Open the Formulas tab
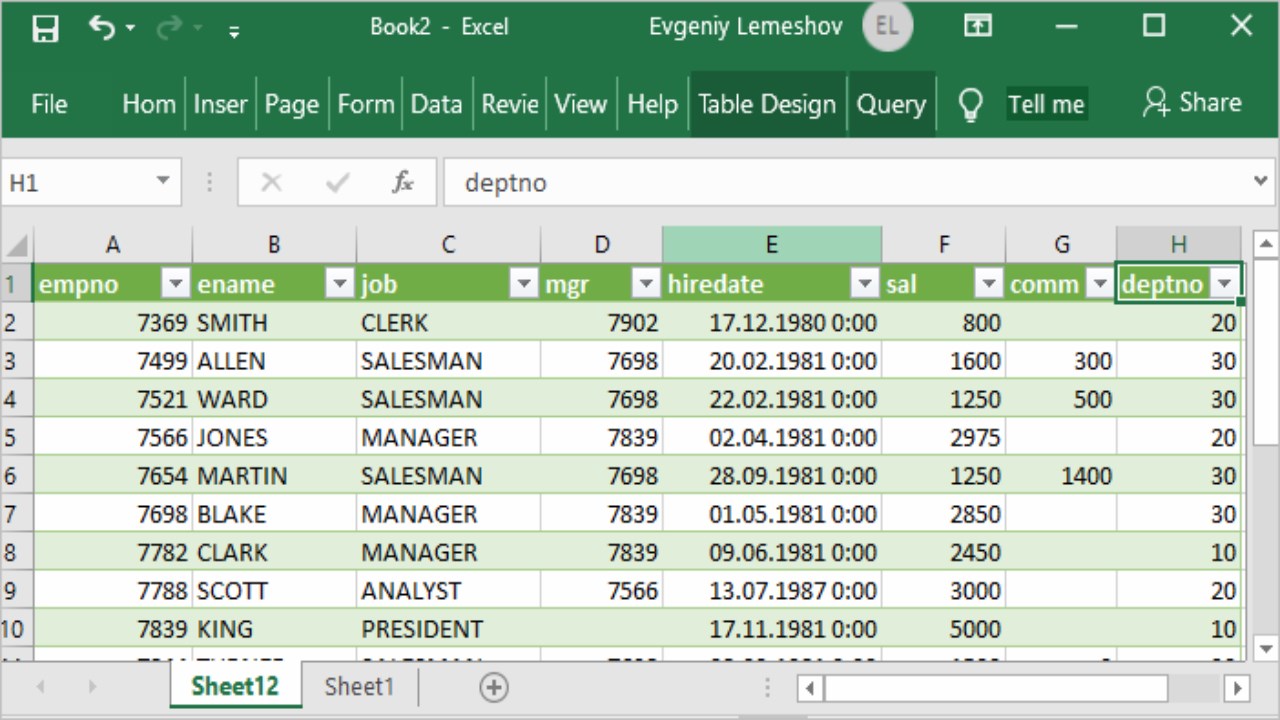 coord(365,104)
